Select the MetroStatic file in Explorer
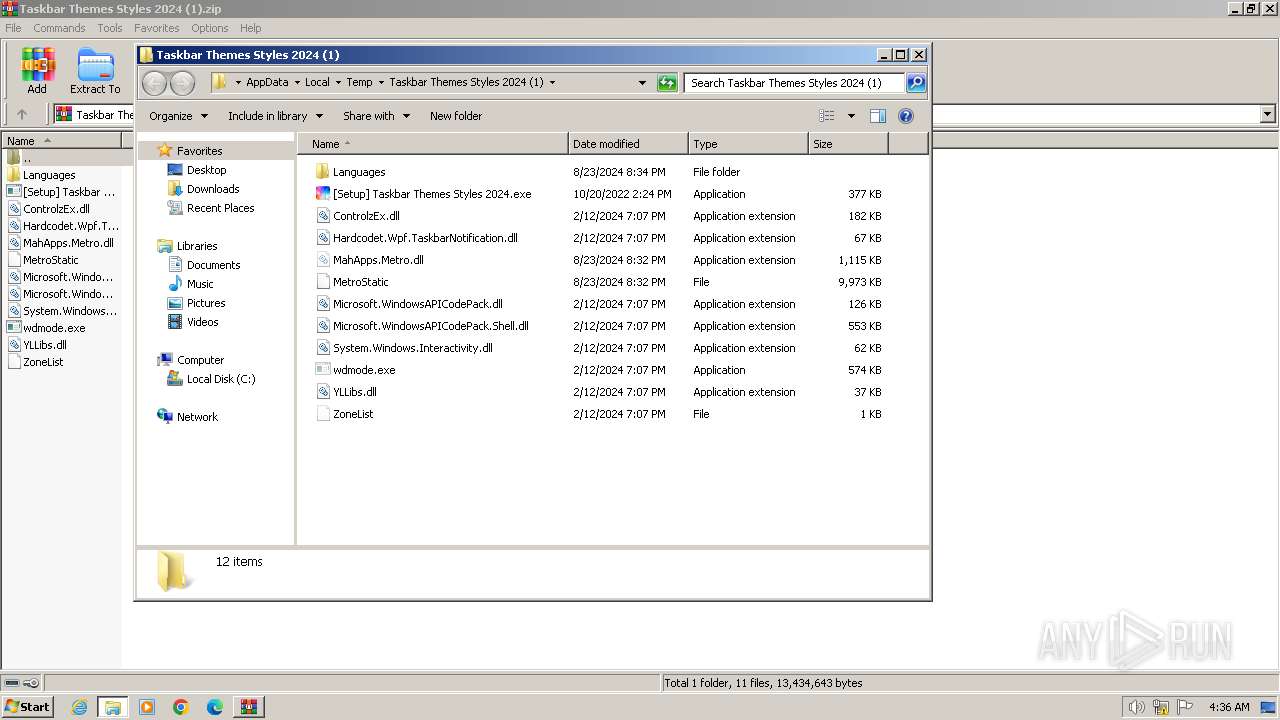This screenshot has width=1280, height=720. [361, 282]
